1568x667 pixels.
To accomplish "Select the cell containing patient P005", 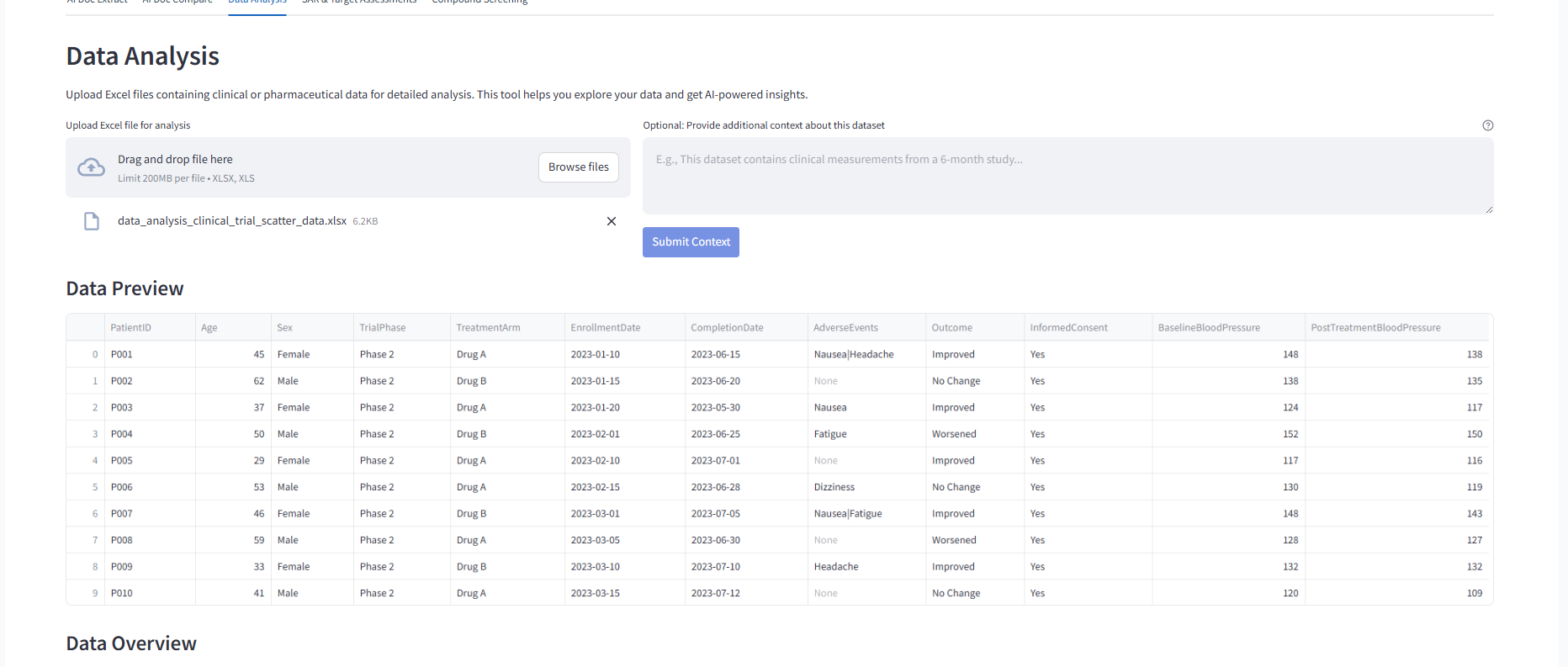I will point(122,461).
